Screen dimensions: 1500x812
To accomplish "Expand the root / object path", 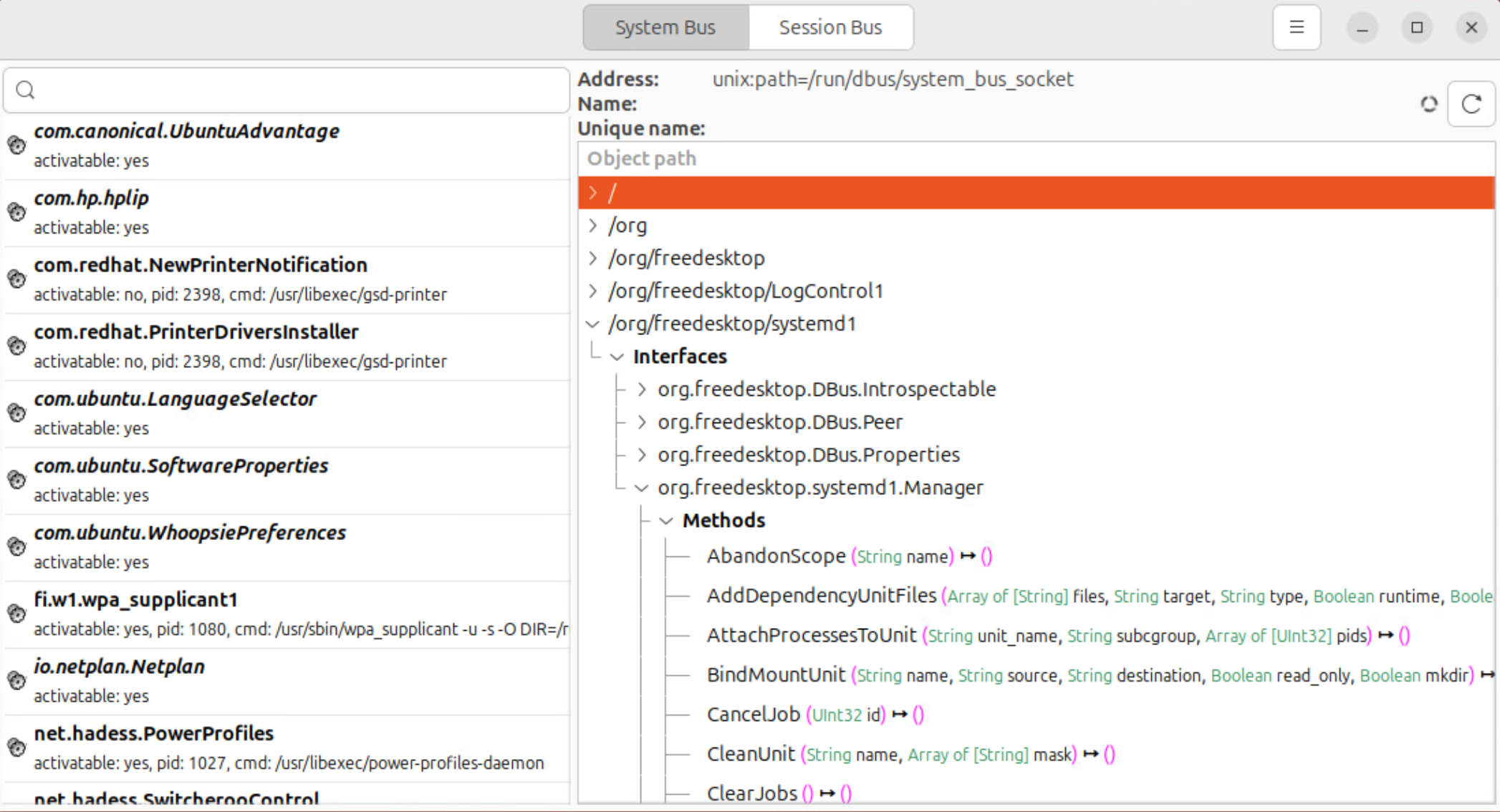I will [592, 193].
